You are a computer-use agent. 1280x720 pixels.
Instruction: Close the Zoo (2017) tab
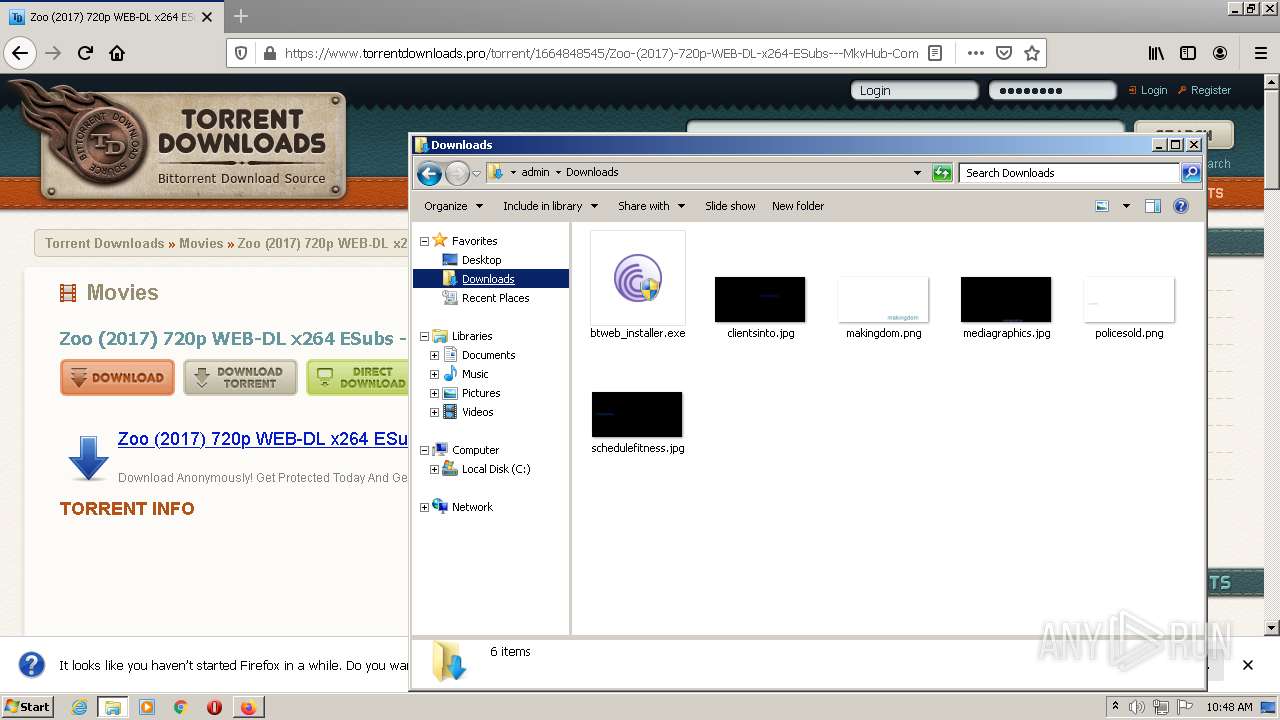(207, 17)
